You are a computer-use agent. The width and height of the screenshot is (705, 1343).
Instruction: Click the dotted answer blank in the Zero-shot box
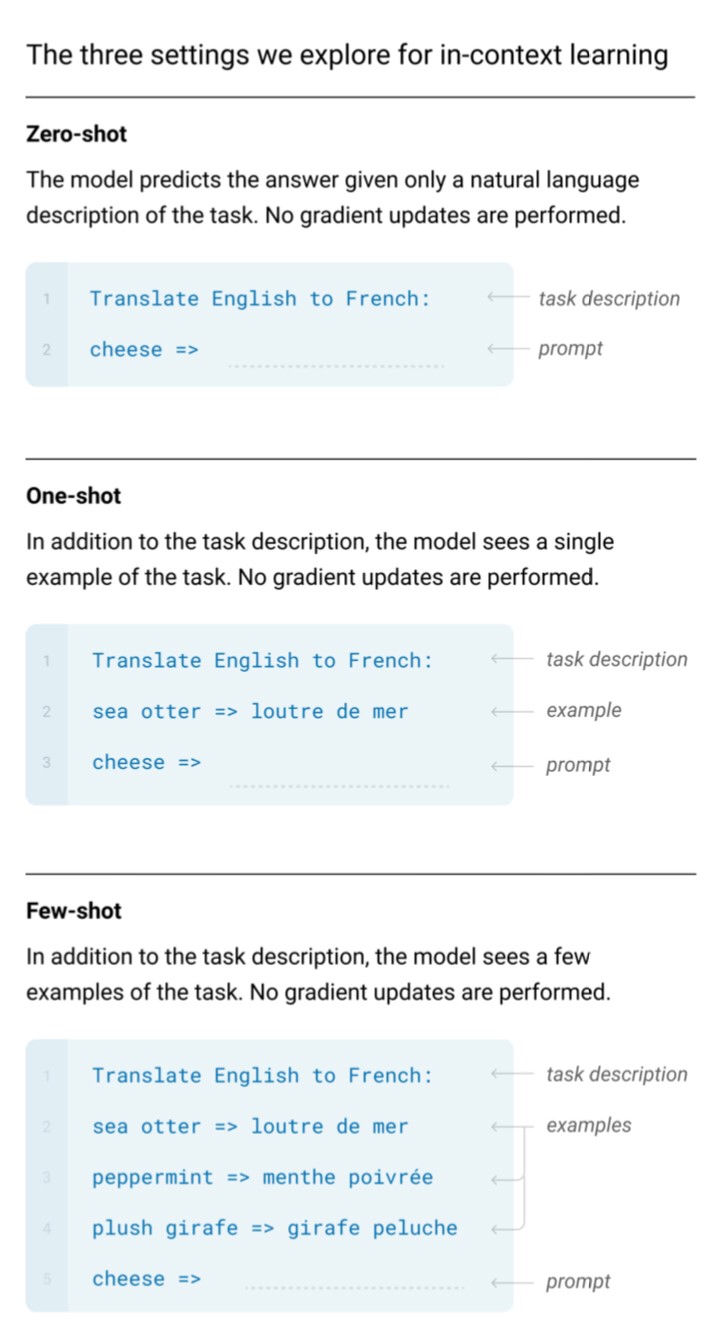(x=335, y=364)
